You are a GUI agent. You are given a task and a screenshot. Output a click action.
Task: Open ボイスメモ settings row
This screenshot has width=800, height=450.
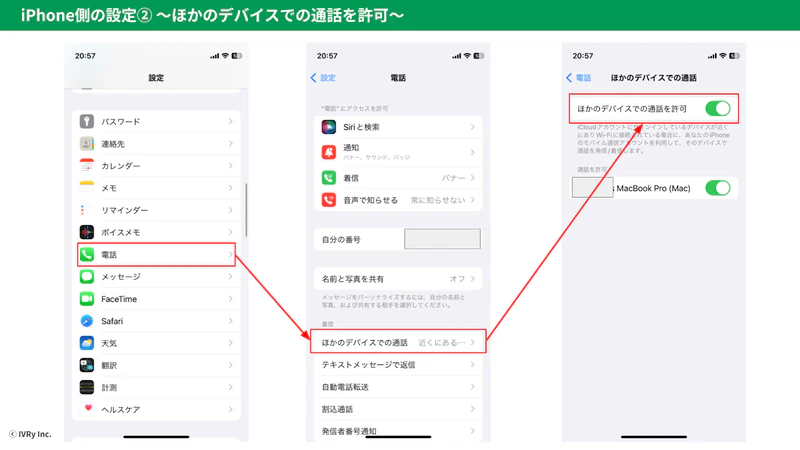(156, 232)
